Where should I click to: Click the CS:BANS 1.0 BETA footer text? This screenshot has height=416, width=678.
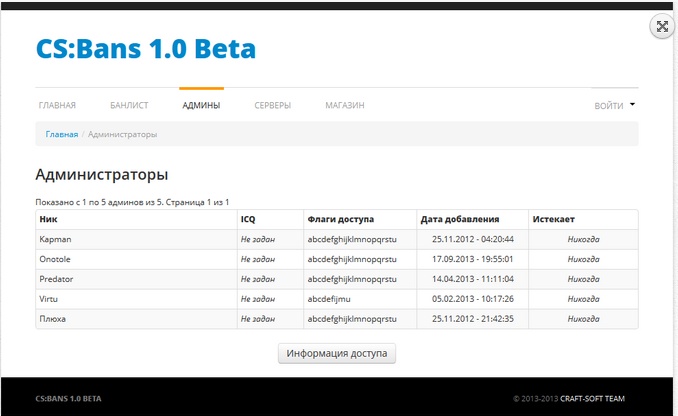click(68, 399)
